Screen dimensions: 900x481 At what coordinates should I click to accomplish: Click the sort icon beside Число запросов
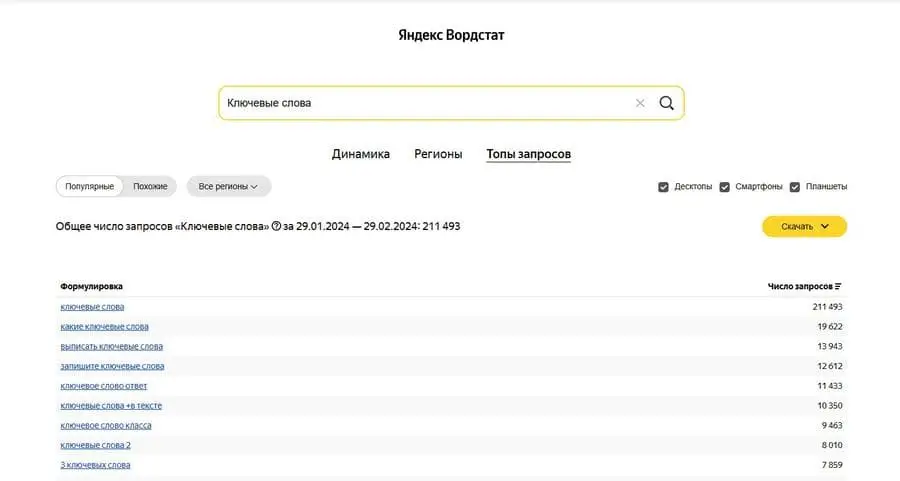coord(838,286)
